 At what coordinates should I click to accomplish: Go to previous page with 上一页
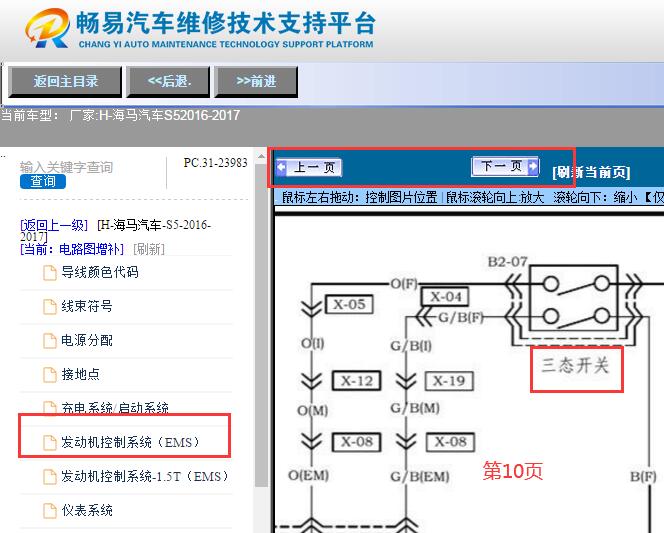[309, 168]
